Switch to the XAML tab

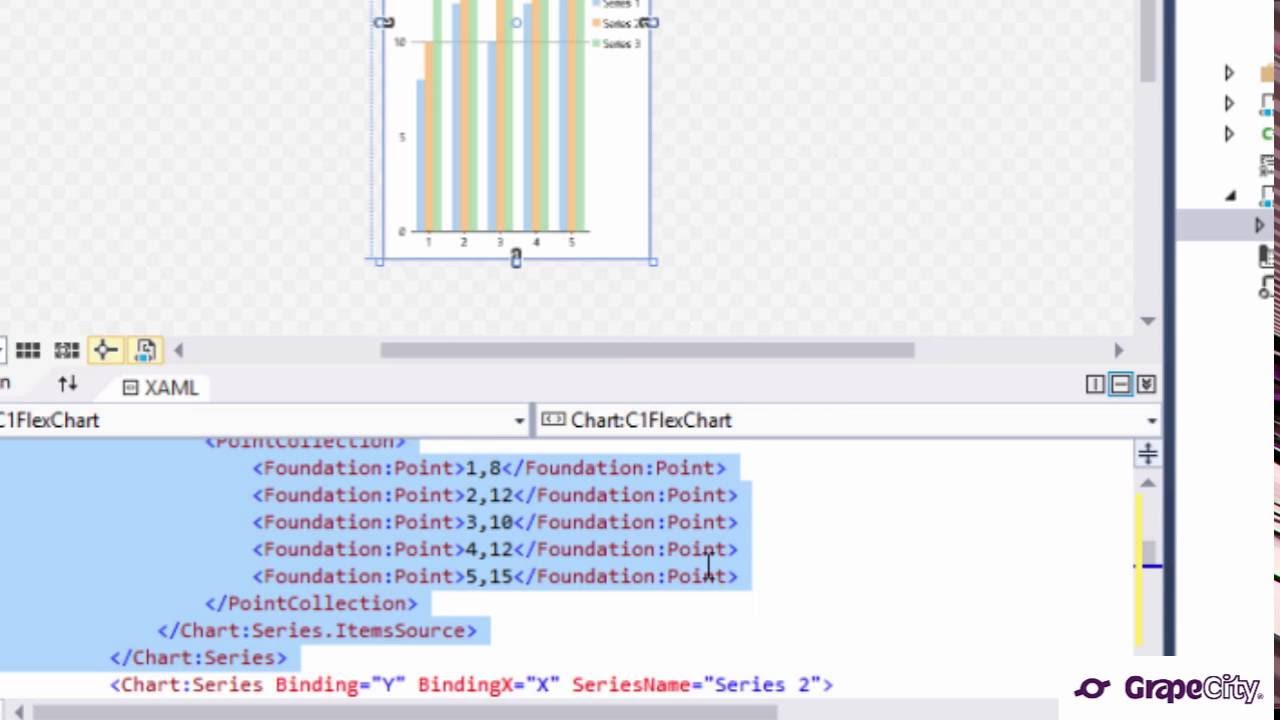pos(160,388)
